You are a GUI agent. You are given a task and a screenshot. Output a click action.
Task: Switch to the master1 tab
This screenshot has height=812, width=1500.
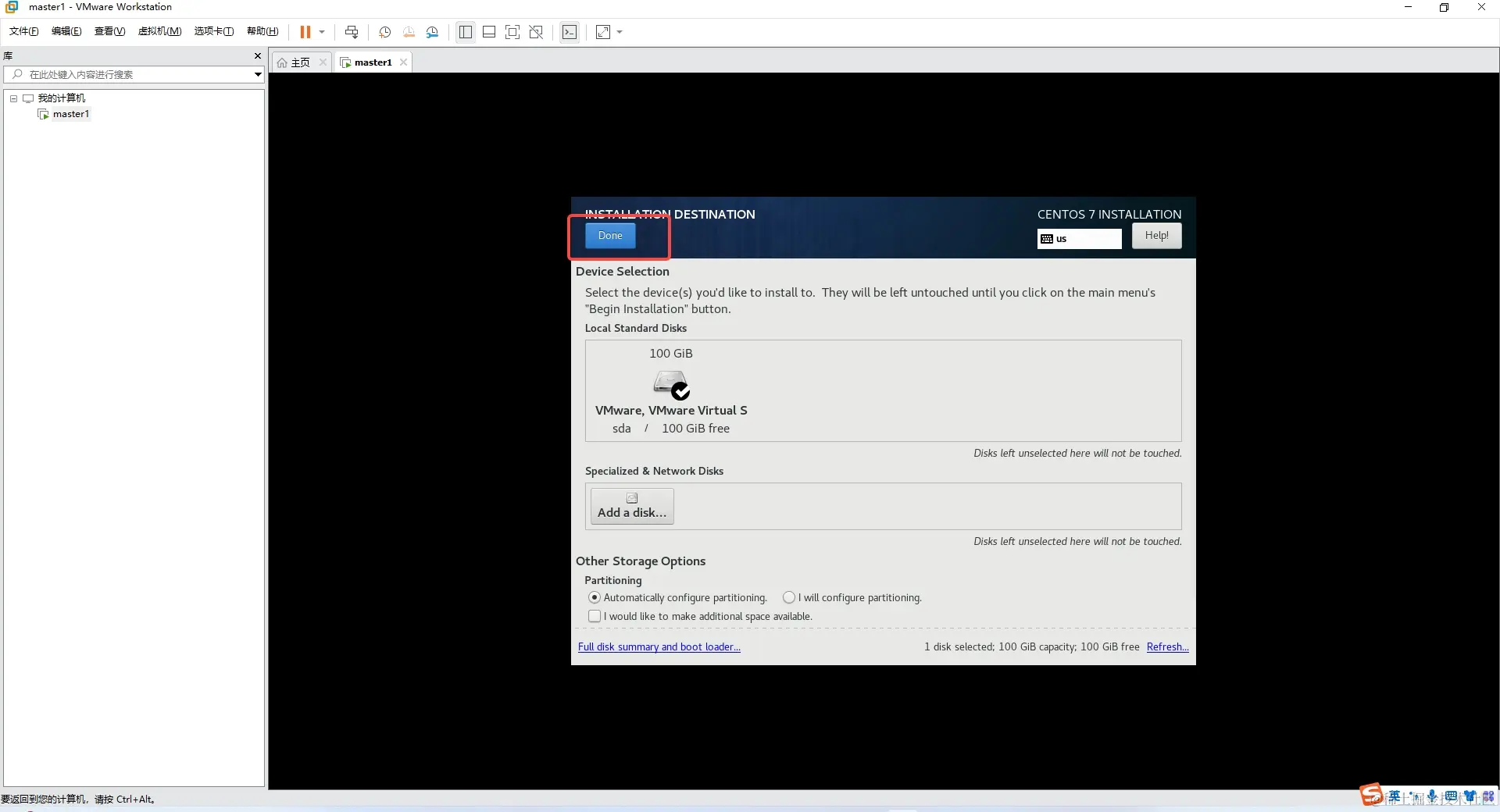373,62
